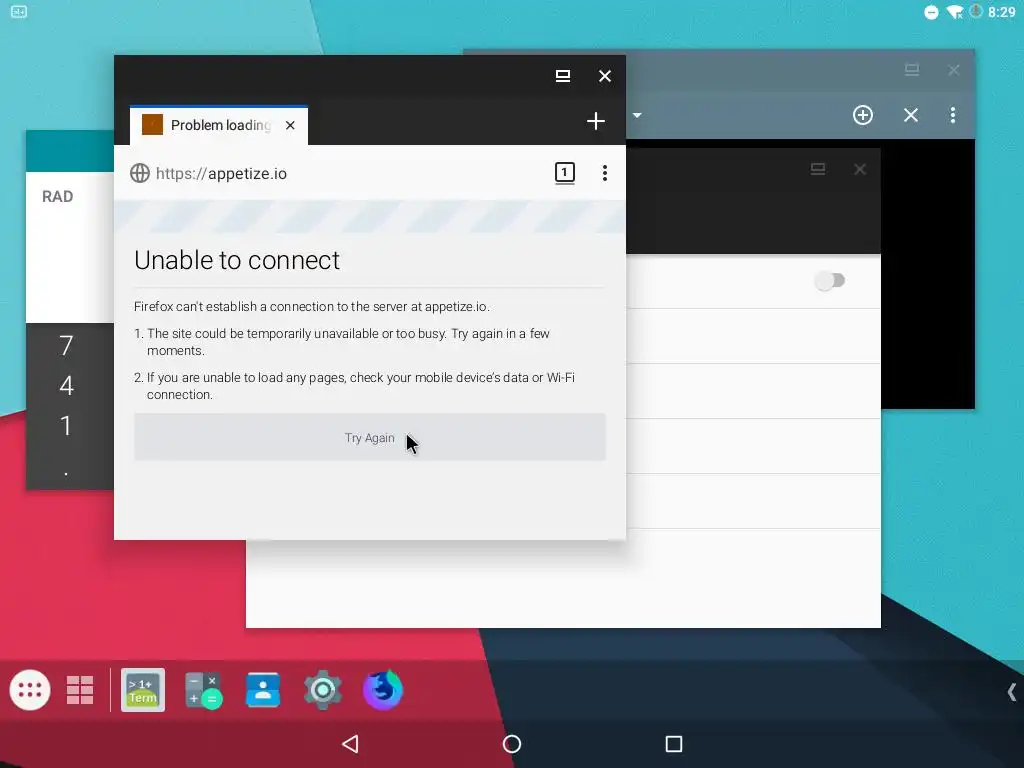Click the red grid icon in taskbar
The height and width of the screenshot is (768, 1024).
point(80,690)
